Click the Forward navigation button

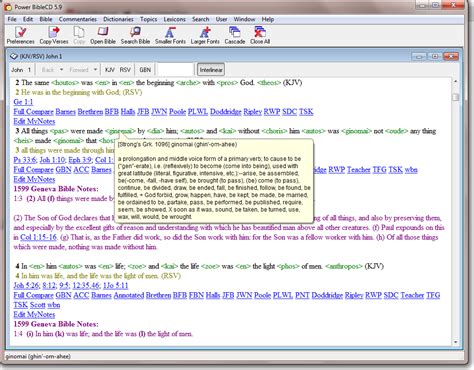[79, 70]
